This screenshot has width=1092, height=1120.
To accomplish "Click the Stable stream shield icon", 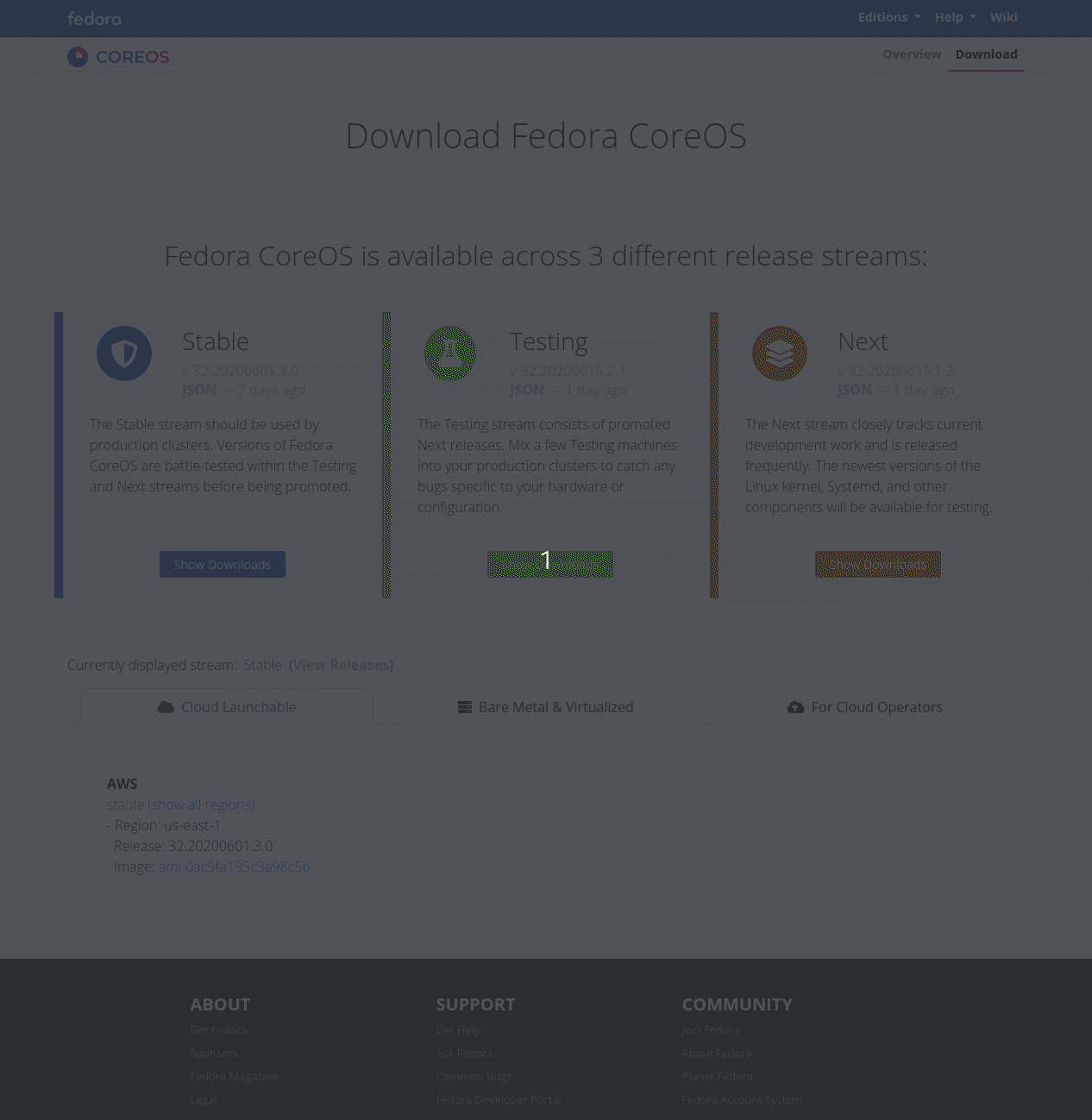I will [124, 354].
